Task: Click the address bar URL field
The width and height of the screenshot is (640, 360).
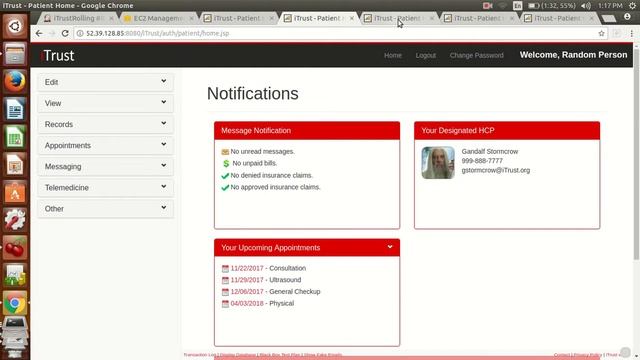Action: pyautogui.click(x=335, y=33)
